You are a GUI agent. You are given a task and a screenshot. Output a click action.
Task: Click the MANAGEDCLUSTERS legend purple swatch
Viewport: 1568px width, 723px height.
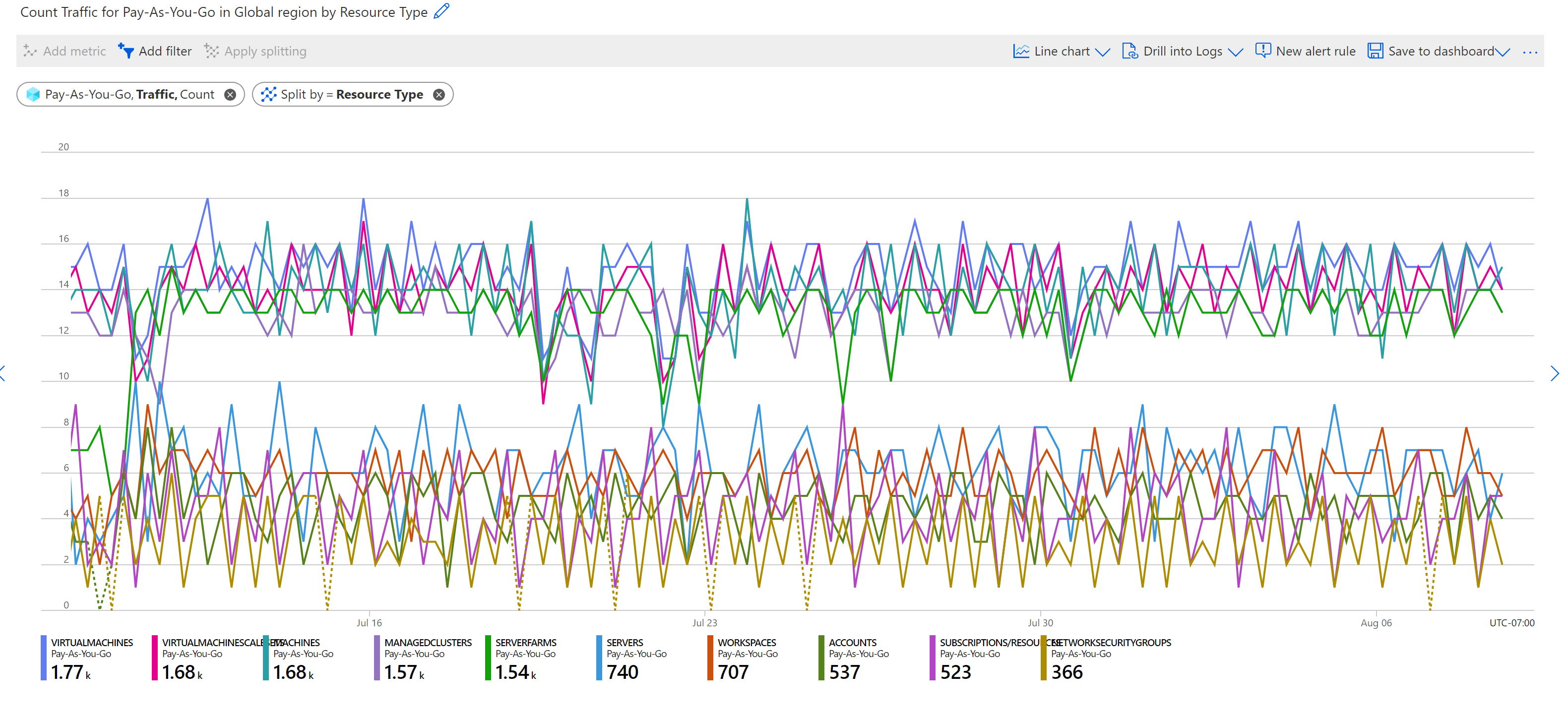[377, 657]
